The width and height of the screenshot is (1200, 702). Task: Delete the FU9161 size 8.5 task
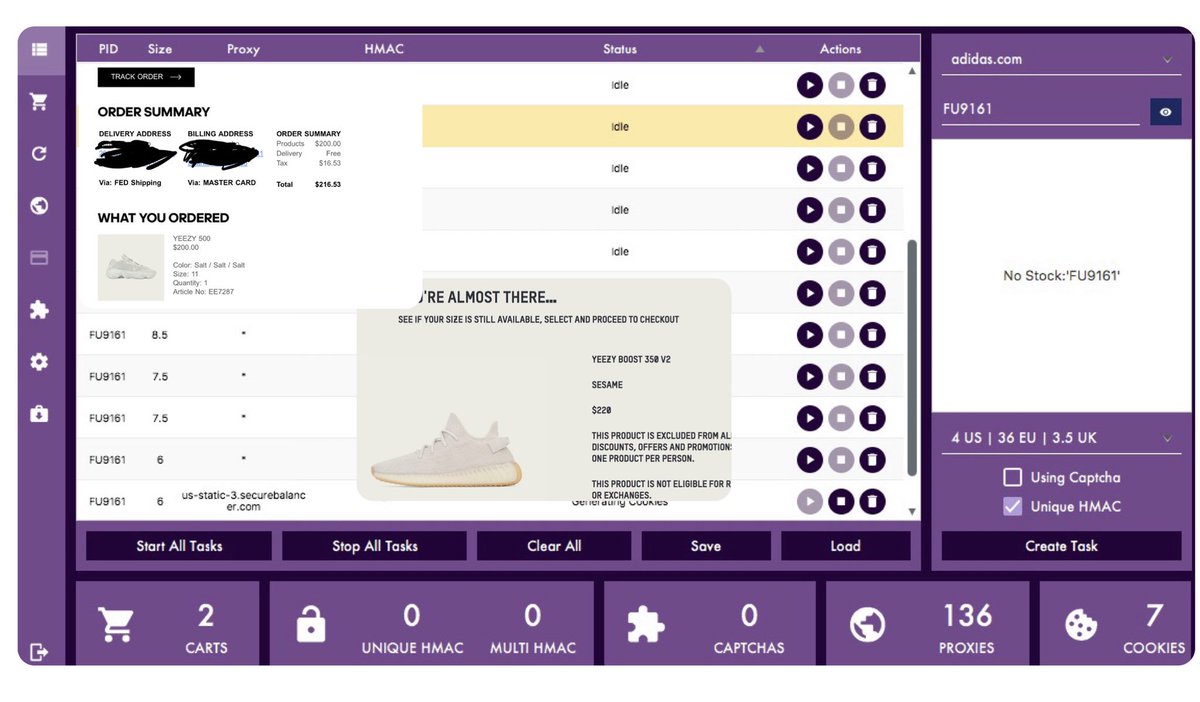click(872, 335)
